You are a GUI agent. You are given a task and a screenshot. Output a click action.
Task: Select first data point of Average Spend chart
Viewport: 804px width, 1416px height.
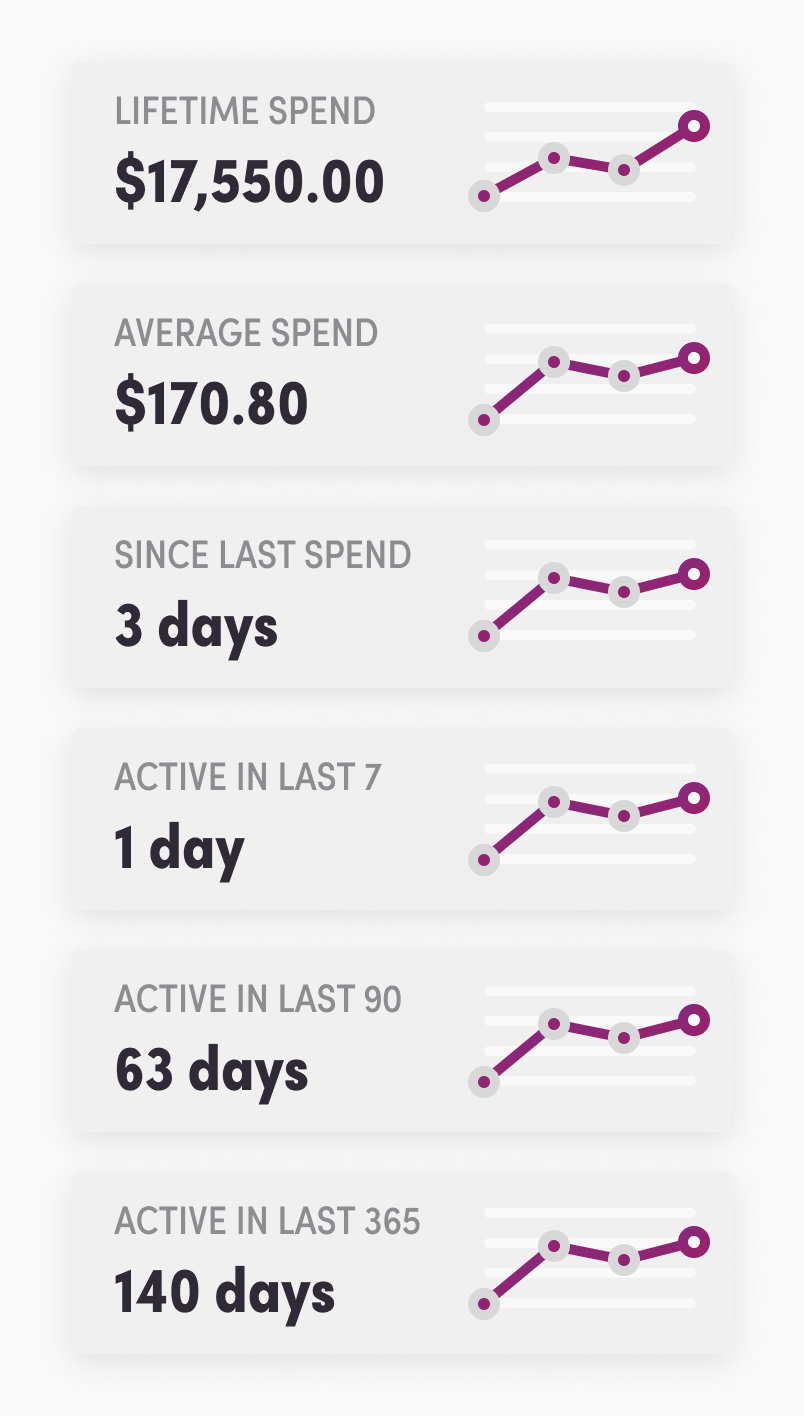(484, 420)
